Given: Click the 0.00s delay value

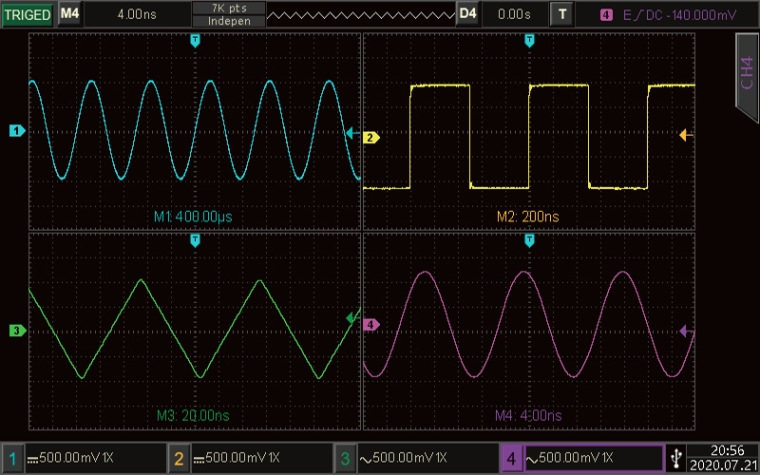Looking at the screenshot, I should click(x=515, y=14).
